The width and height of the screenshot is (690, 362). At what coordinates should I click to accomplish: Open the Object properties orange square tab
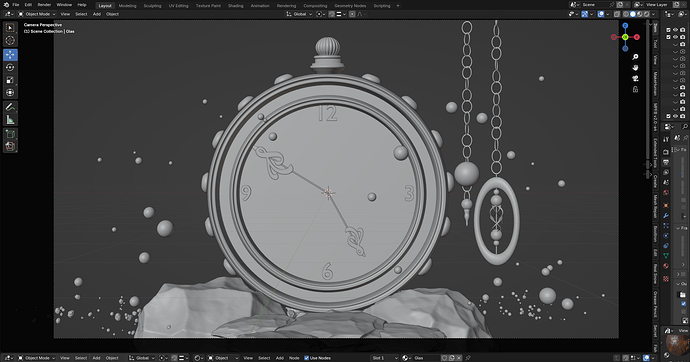point(666,205)
